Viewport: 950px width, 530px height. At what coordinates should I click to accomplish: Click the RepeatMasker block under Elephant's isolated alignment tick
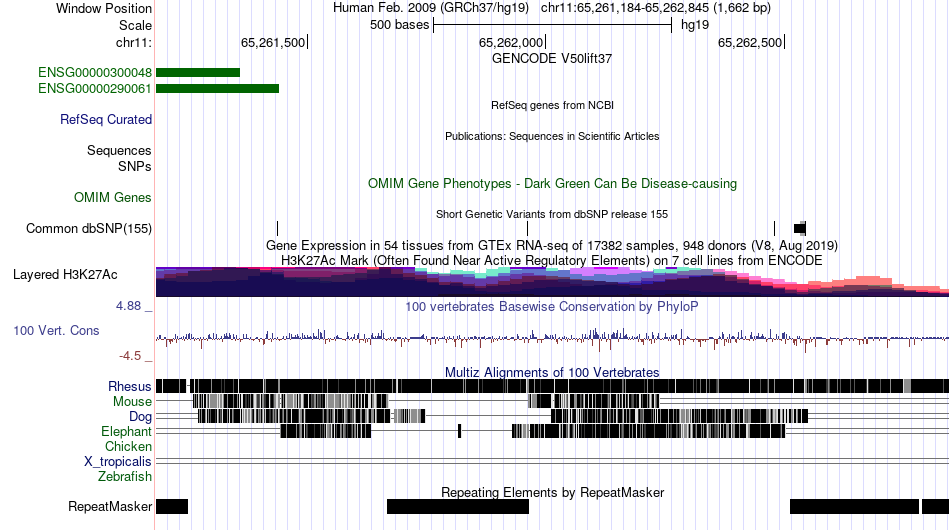pyautogui.click(x=458, y=506)
